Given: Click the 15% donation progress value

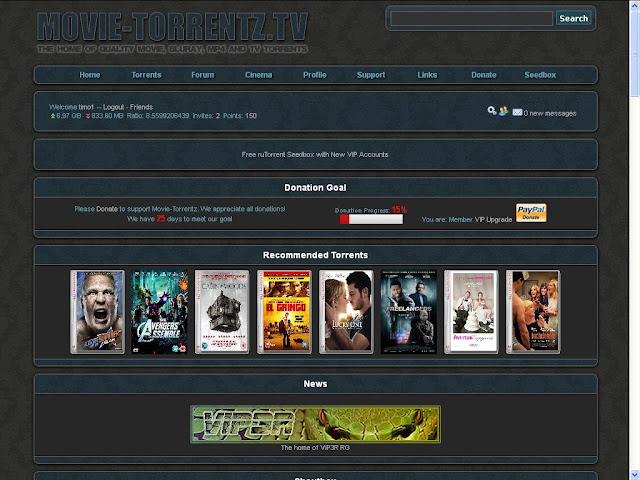Looking at the screenshot, I should 399,209.
